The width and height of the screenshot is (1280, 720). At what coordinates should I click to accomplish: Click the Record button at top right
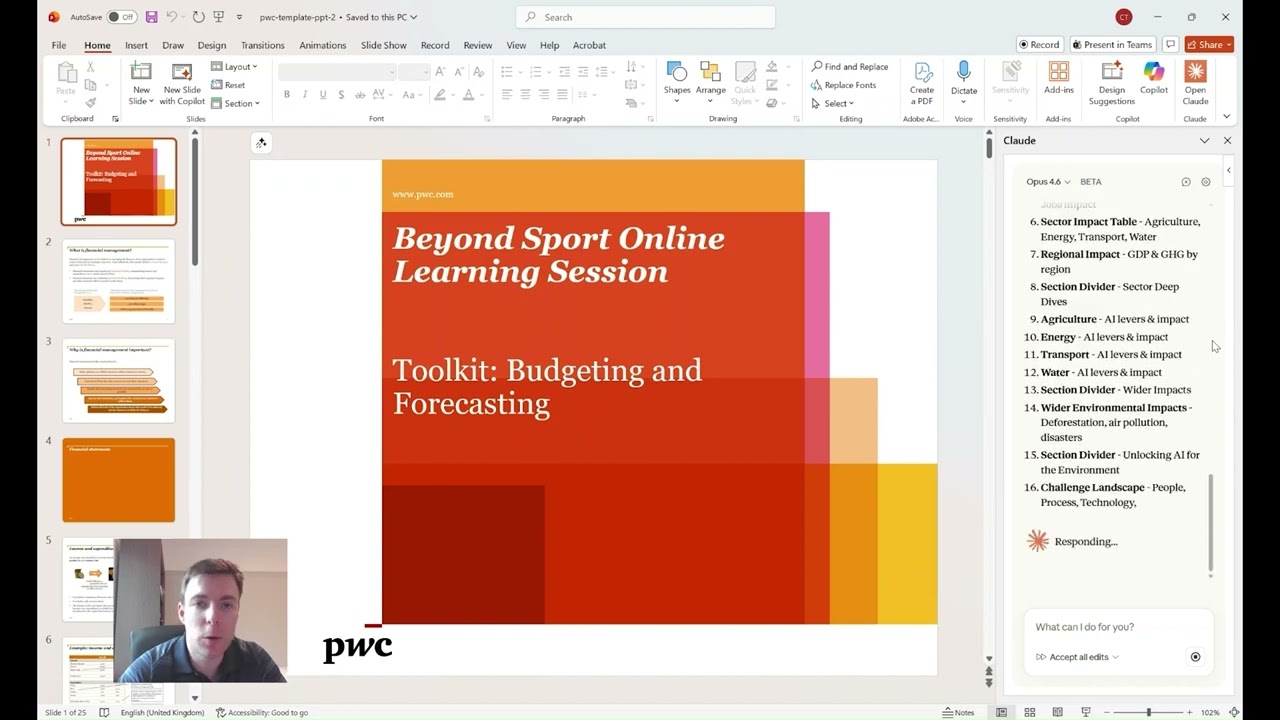tap(1039, 45)
